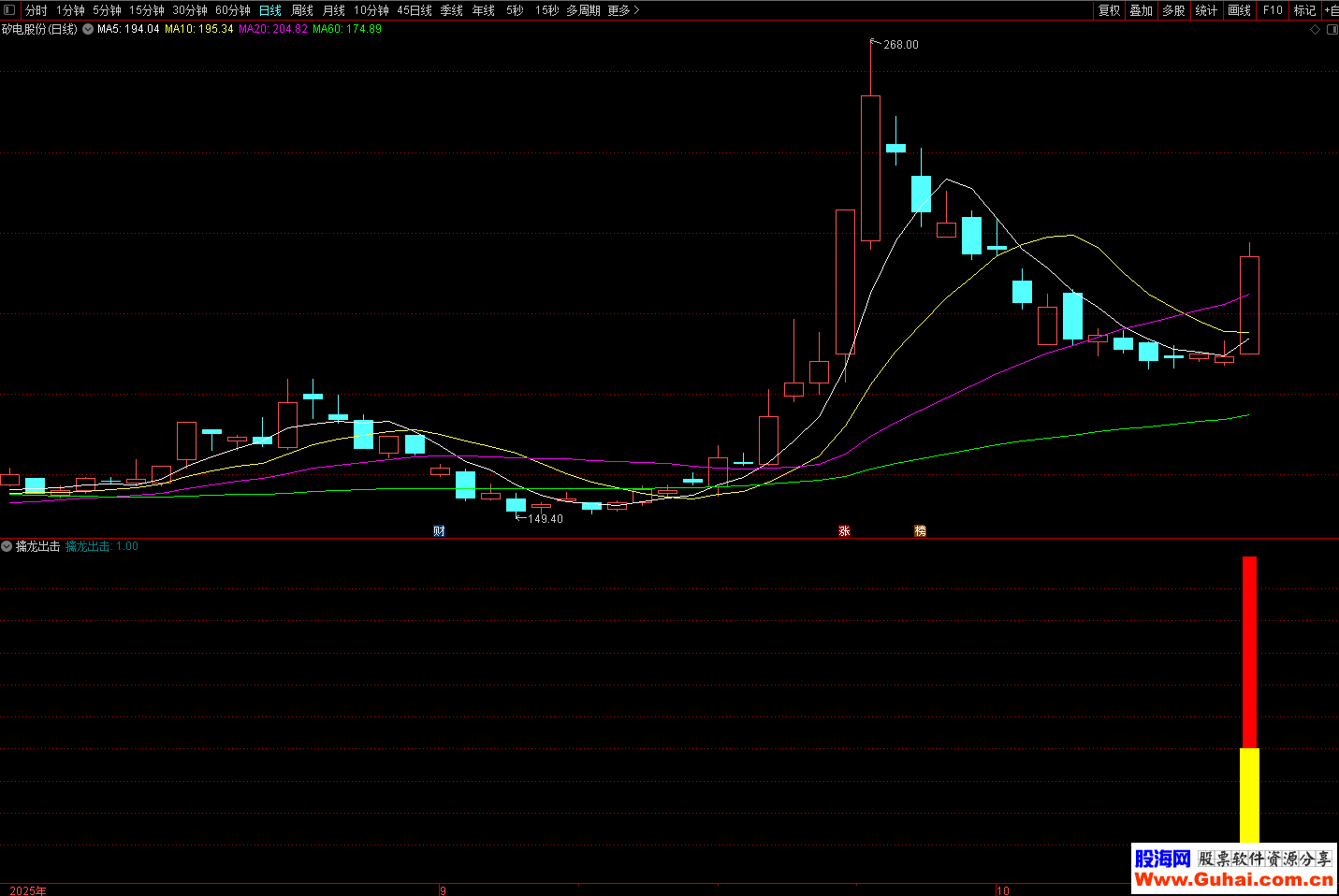
Task: Open F10 company information
Action: coord(1273,10)
